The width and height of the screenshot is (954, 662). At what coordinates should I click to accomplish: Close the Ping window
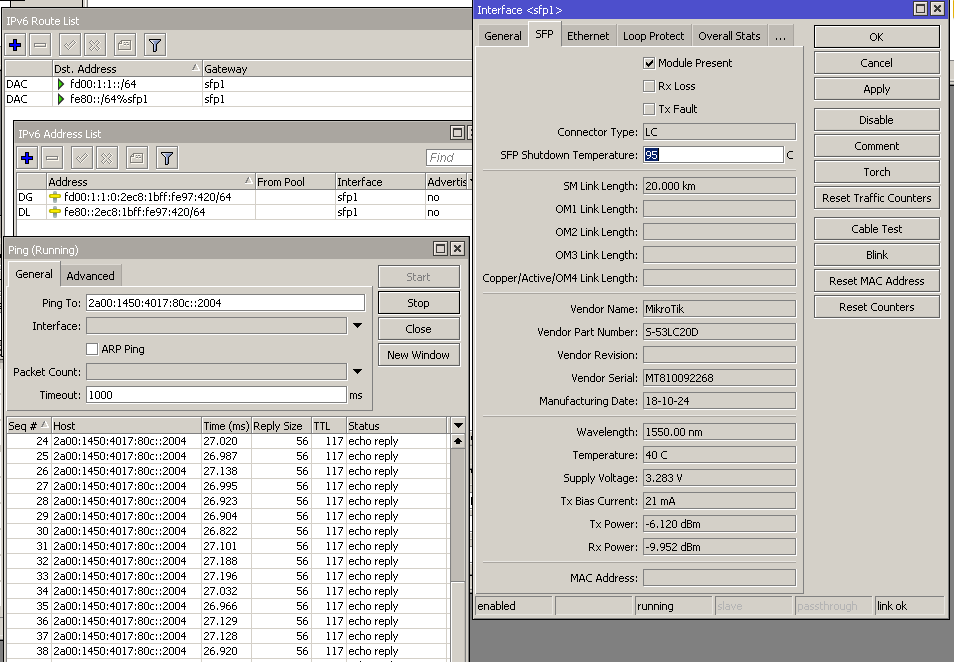point(458,248)
